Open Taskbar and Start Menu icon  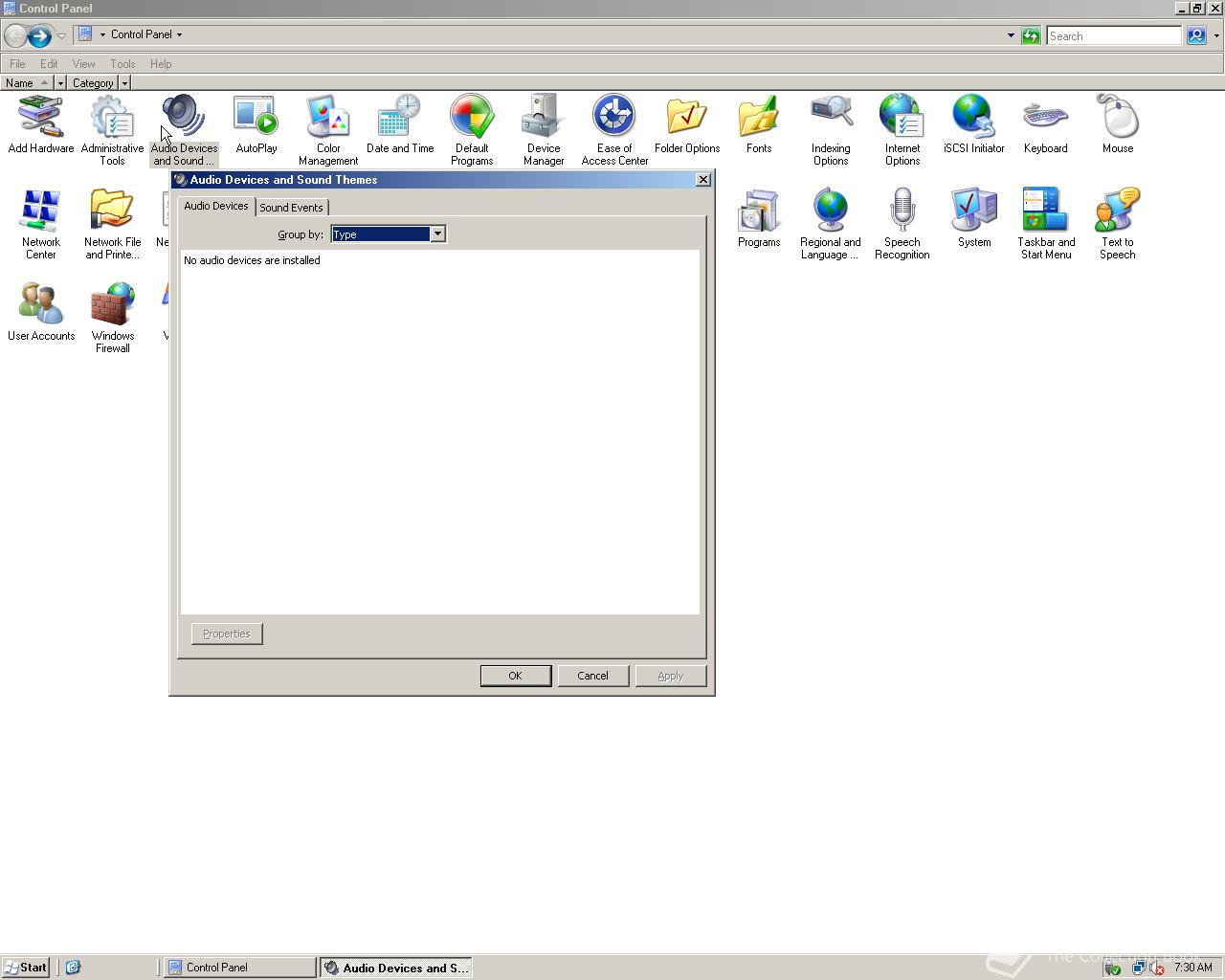pos(1045,224)
